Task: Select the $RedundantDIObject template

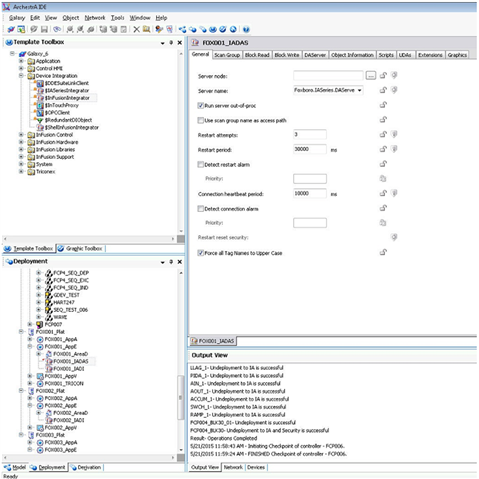Action: point(68,120)
